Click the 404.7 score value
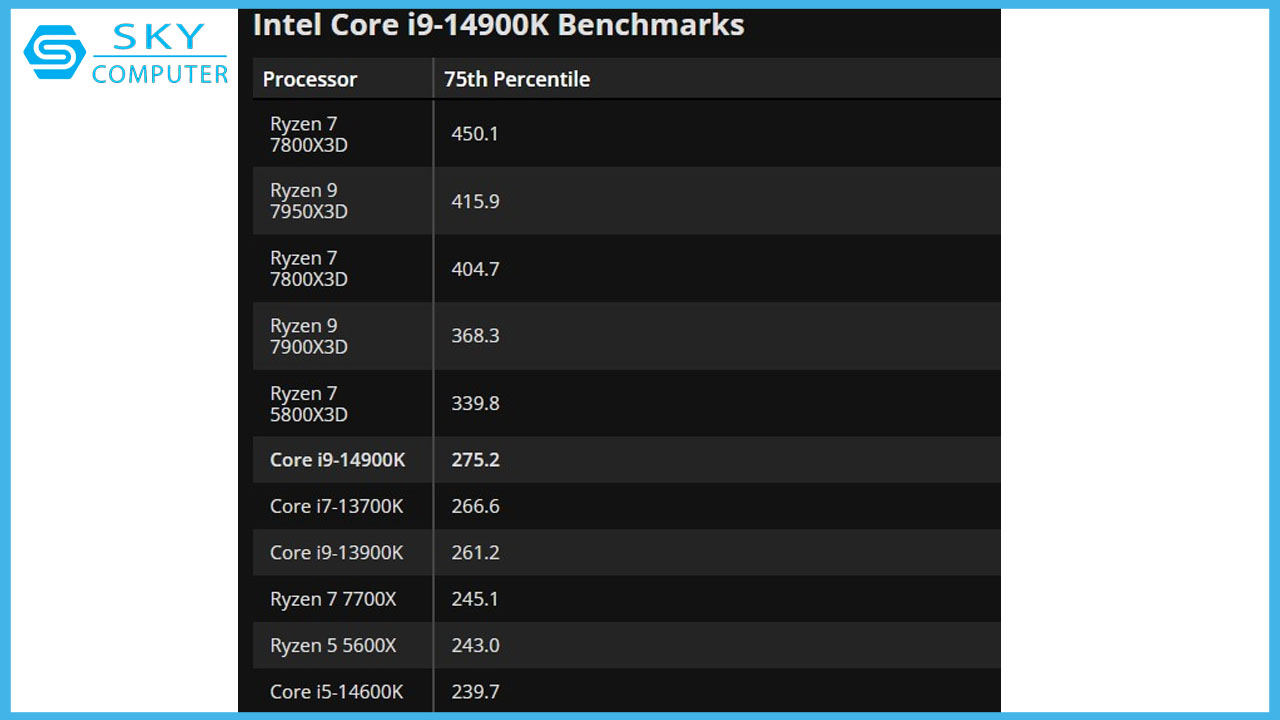Image resolution: width=1280 pixels, height=720 pixels. point(475,269)
